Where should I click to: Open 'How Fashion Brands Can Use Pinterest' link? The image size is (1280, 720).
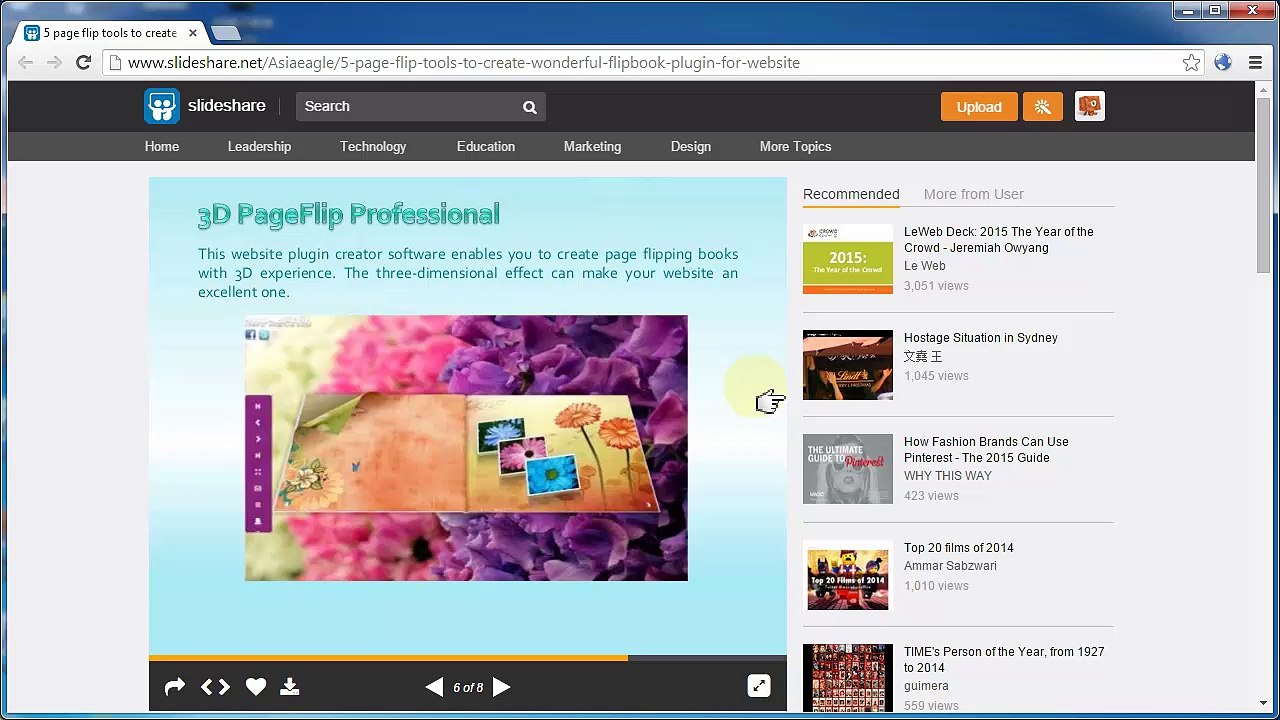[x=986, y=450]
